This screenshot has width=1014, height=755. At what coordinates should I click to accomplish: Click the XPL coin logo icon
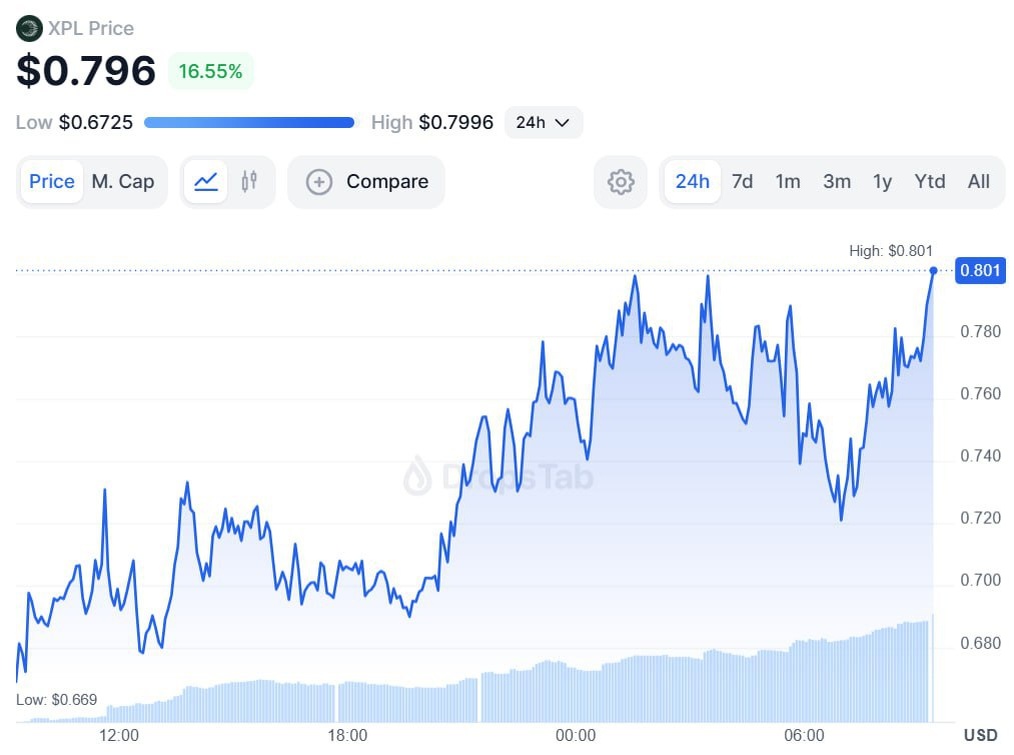click(x=29, y=28)
